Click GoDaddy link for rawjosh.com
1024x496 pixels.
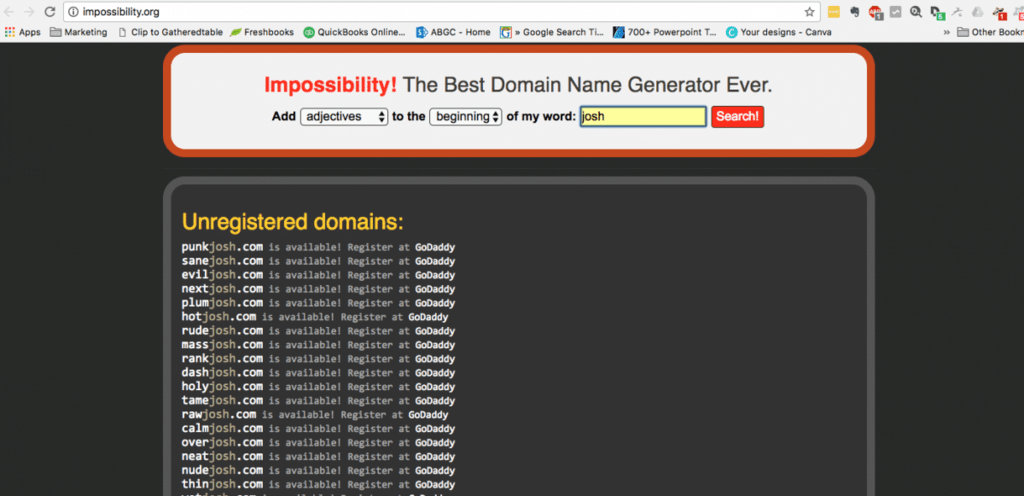pyautogui.click(x=428, y=414)
